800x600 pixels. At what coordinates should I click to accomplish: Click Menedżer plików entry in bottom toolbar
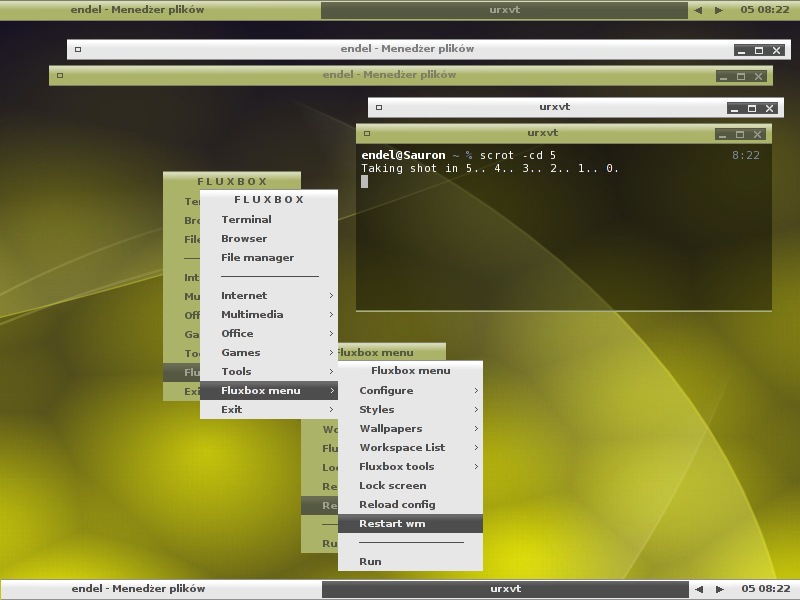[x=161, y=589]
